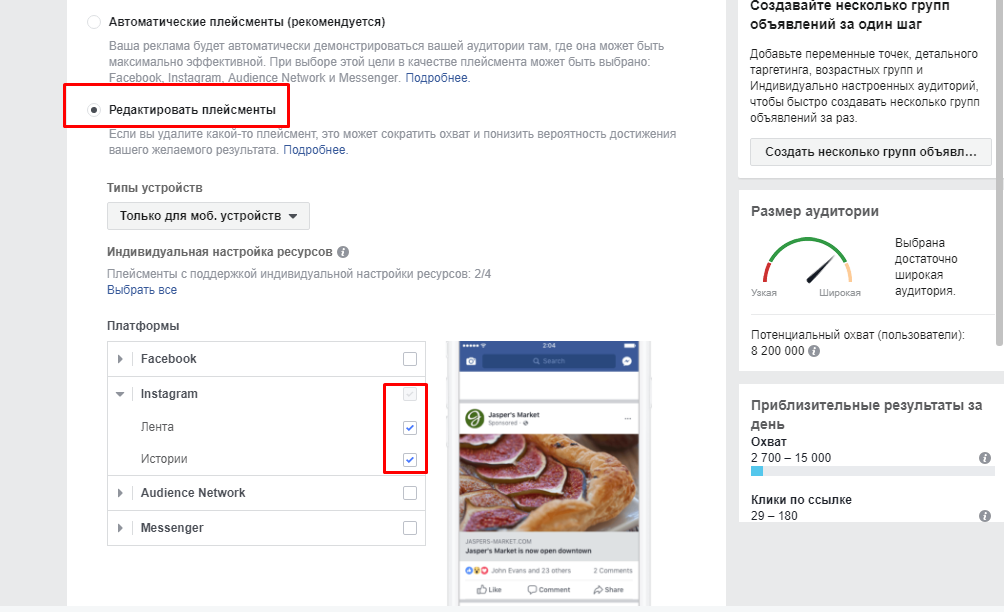Screen dimensions: 1004x612
Task: Open info icon for Клики по ссылке
Action: [985, 516]
